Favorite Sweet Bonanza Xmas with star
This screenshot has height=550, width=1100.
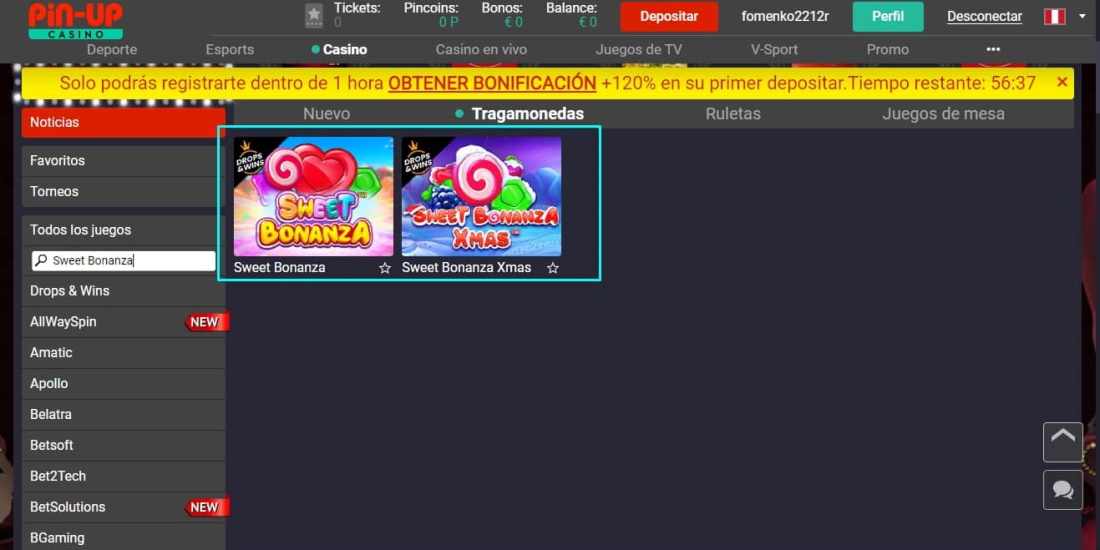click(x=553, y=268)
